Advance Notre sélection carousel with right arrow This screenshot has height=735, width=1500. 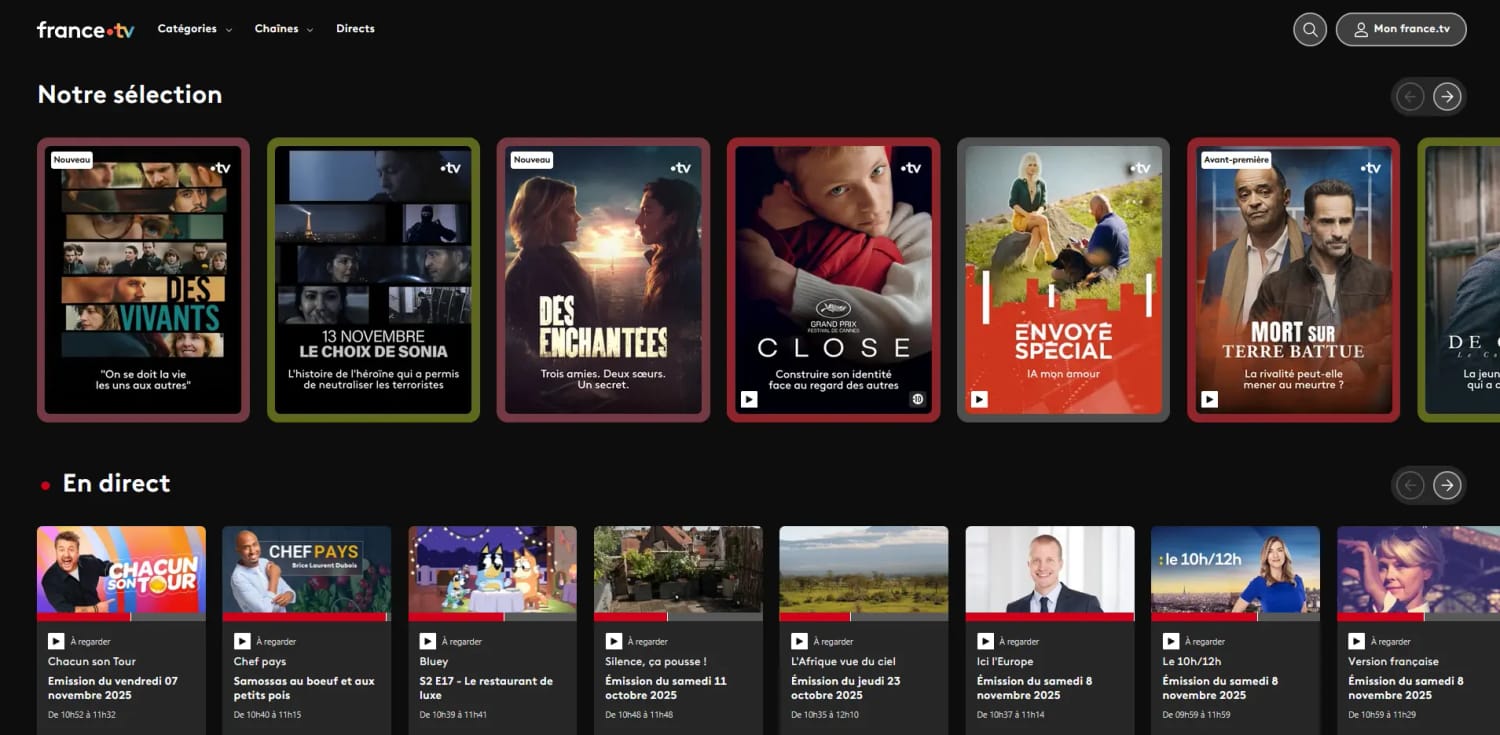1447,96
